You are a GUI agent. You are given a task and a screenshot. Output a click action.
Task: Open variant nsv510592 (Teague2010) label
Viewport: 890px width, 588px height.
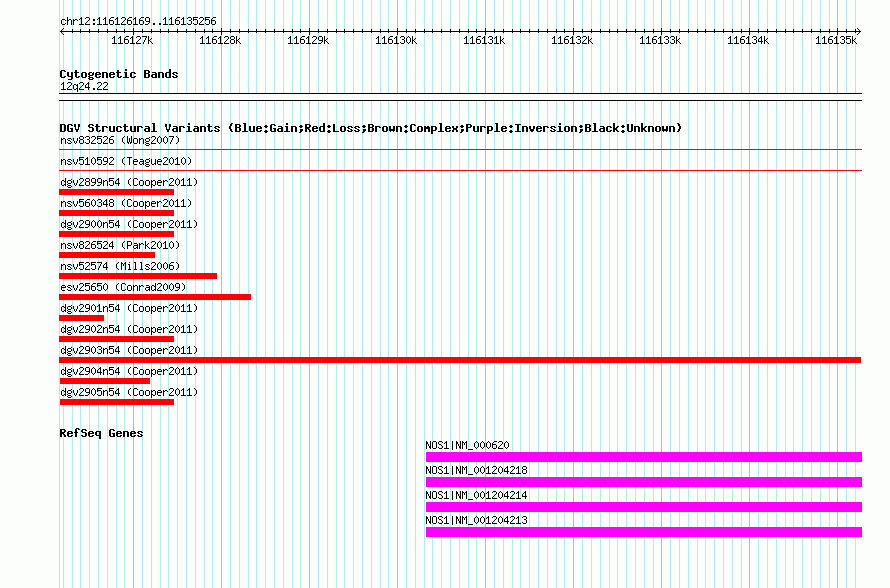coord(126,161)
